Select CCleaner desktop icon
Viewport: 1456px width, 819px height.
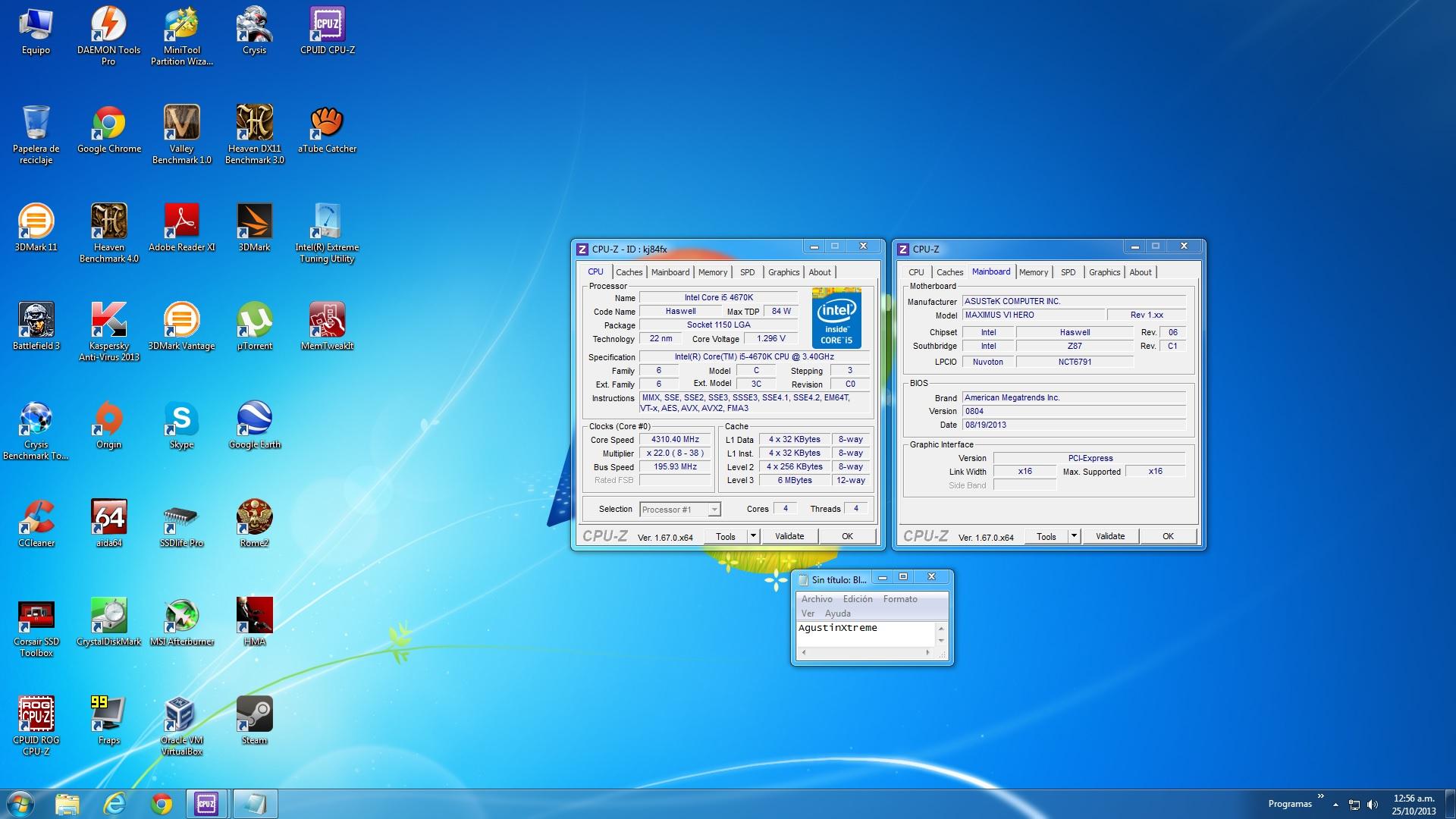pyautogui.click(x=36, y=525)
